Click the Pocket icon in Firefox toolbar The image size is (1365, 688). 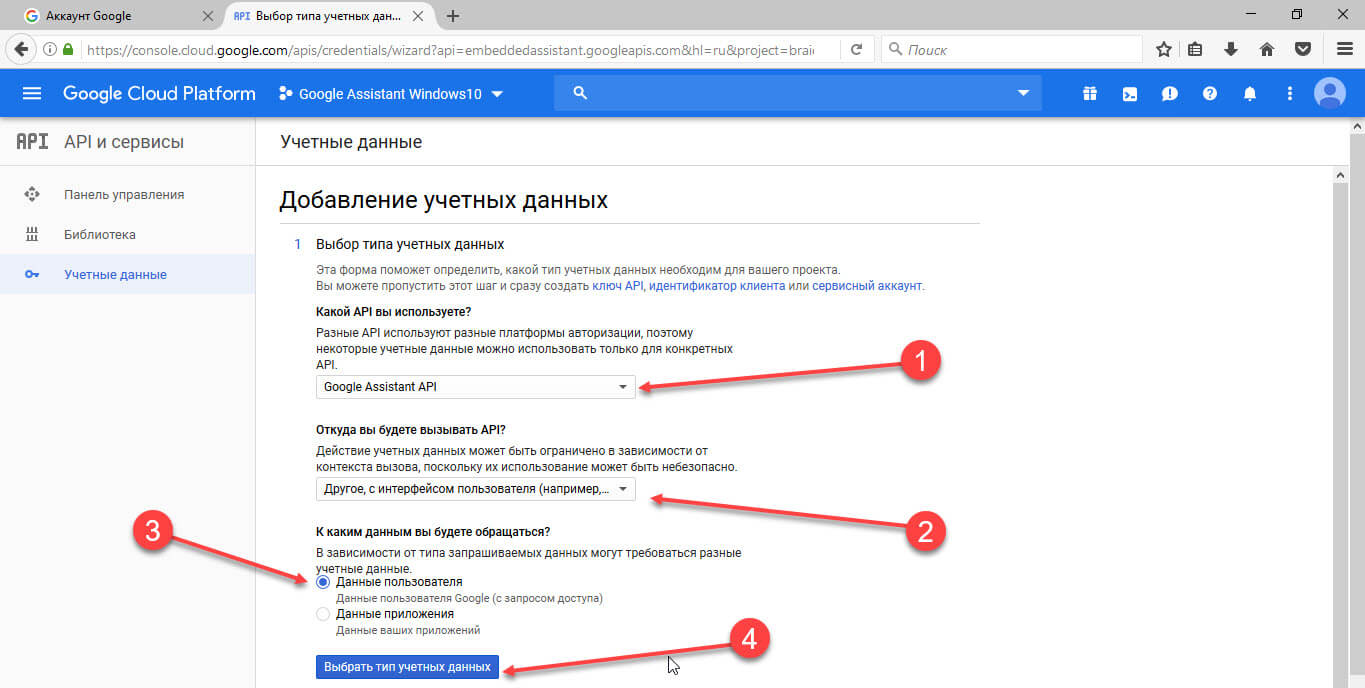click(x=1303, y=49)
